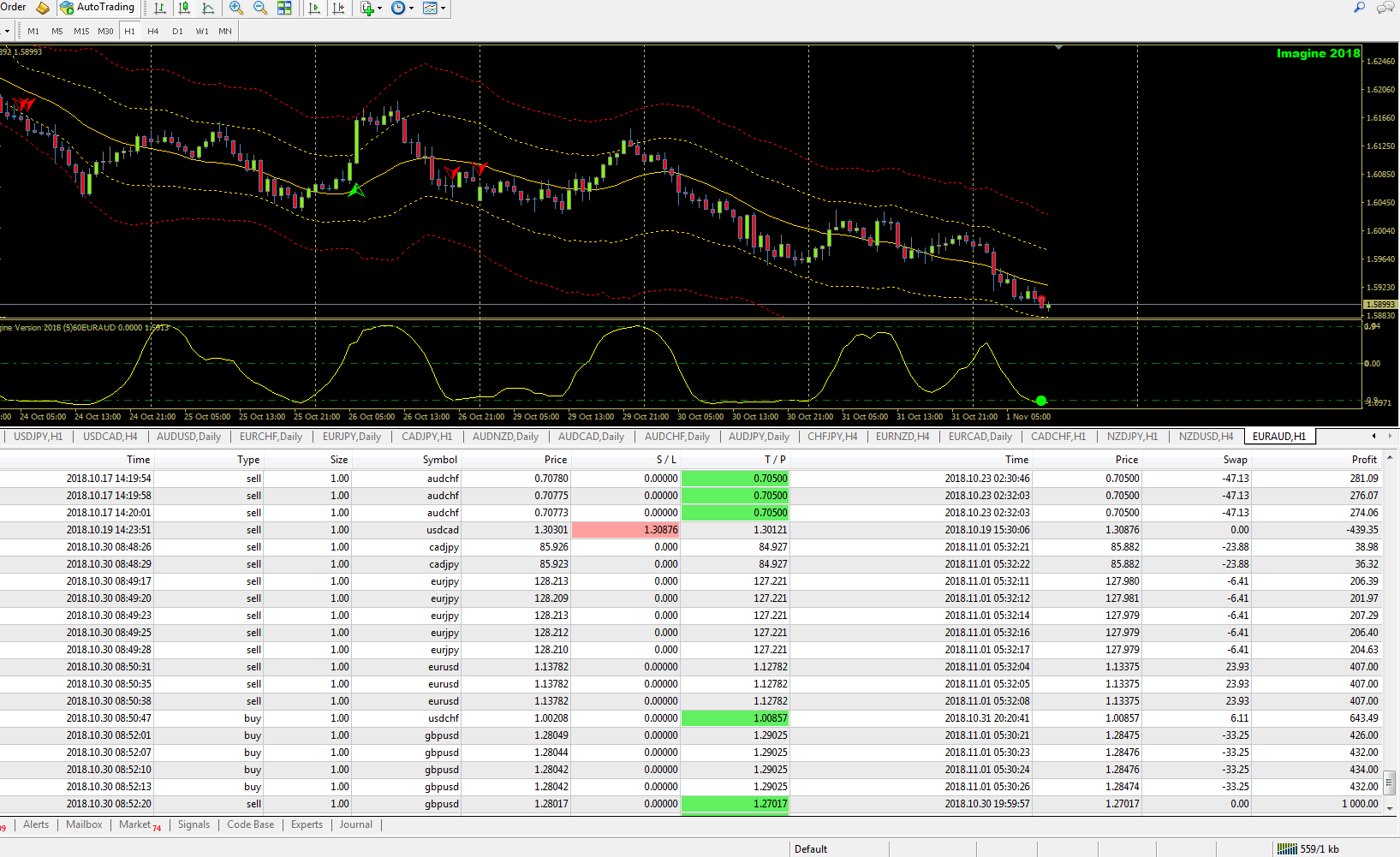The image size is (1400, 857).
Task: Sort history by the Type column header
Action: (248, 460)
